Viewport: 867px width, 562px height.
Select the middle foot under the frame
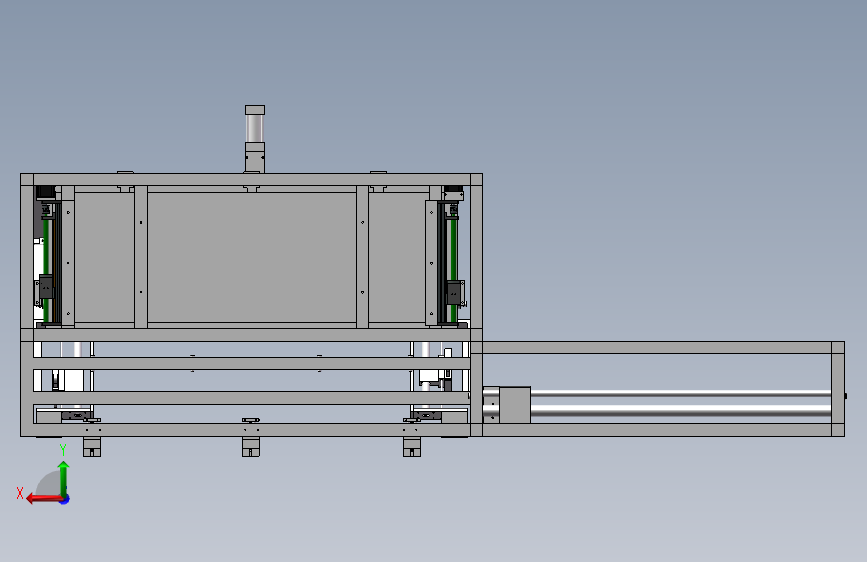[x=251, y=447]
